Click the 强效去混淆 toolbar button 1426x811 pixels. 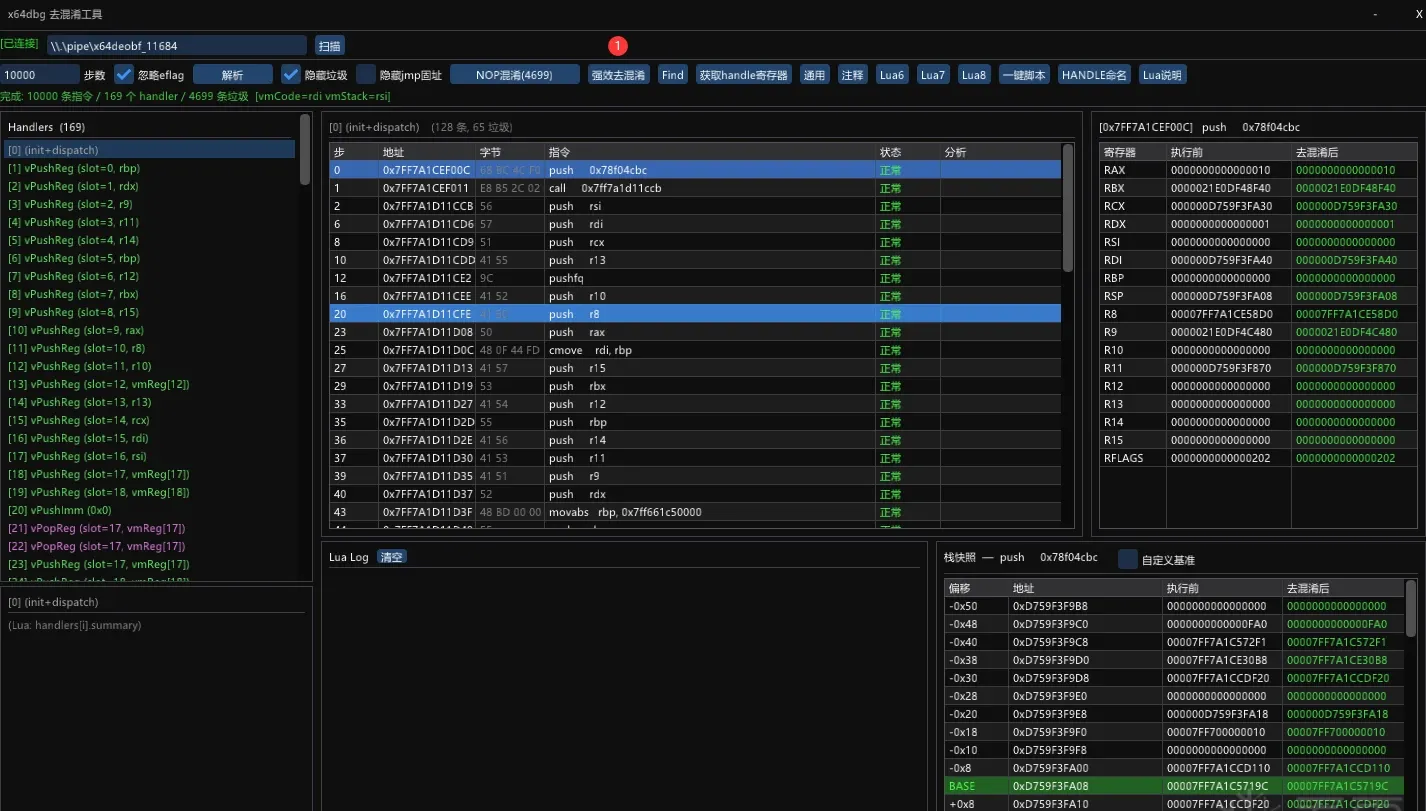click(618, 75)
